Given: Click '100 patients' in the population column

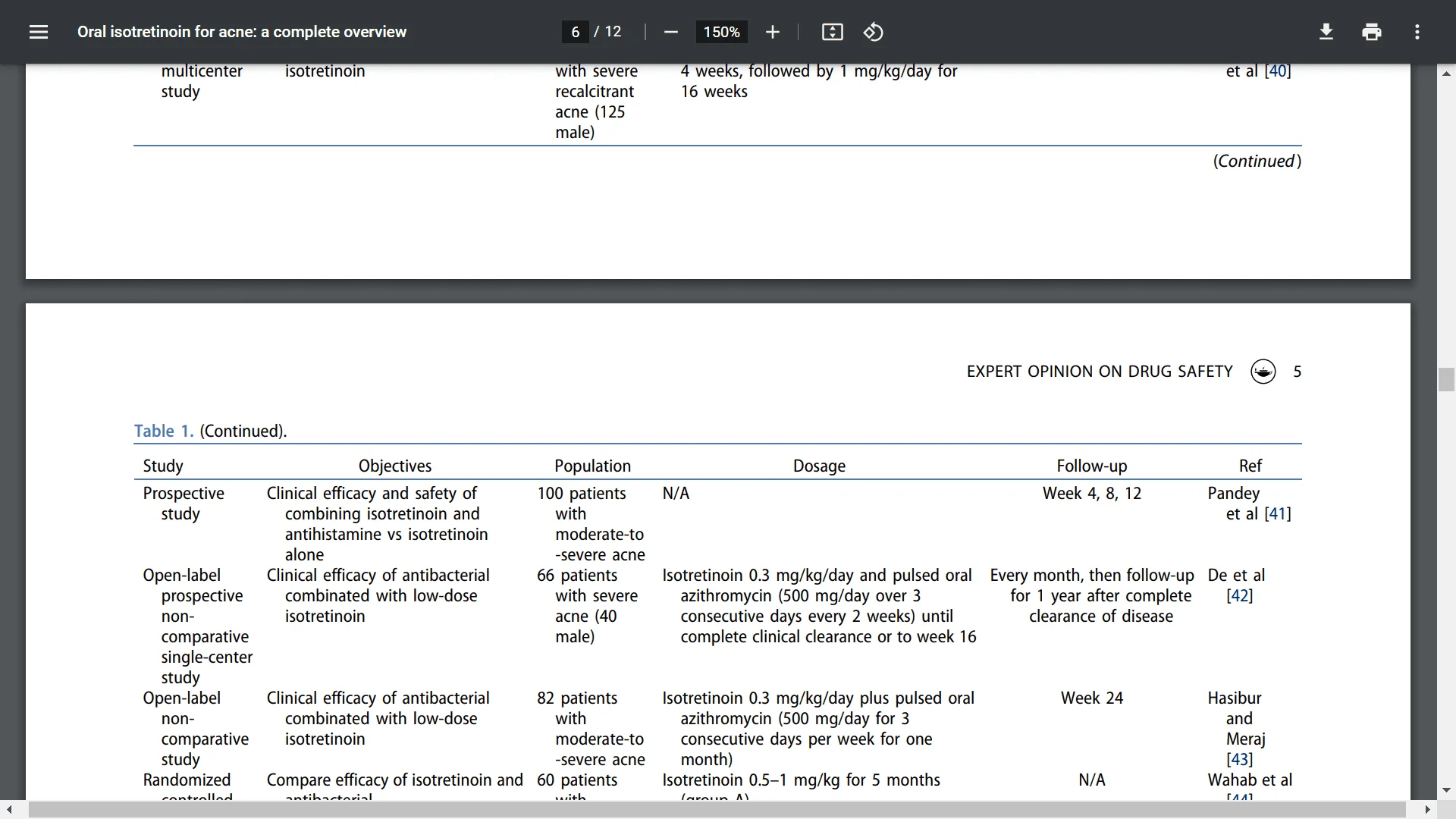Looking at the screenshot, I should pos(582,493).
